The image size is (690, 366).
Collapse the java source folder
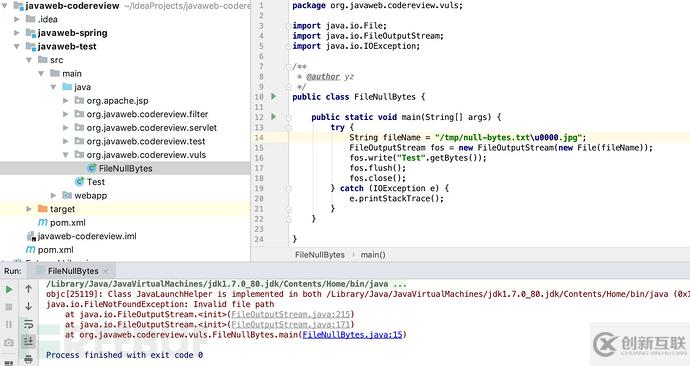53,87
